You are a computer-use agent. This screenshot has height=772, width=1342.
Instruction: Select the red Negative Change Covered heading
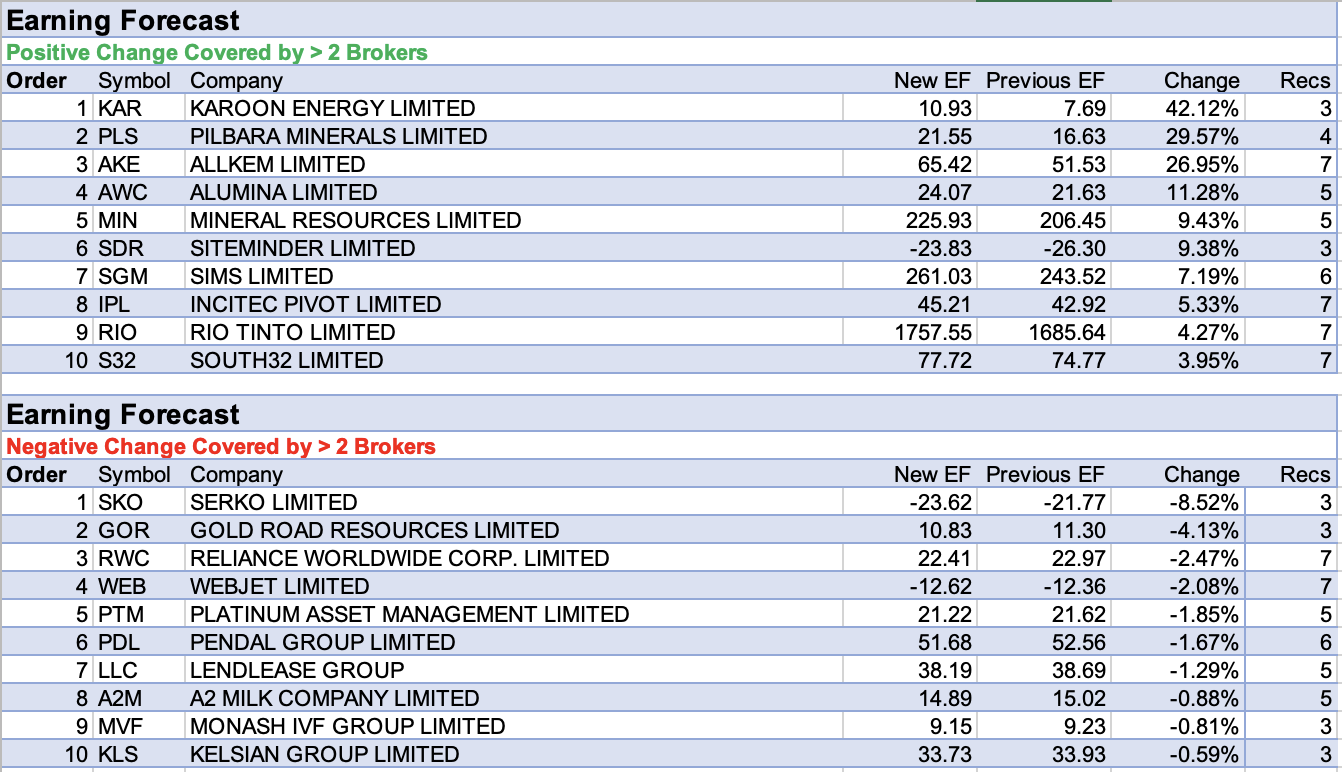(x=221, y=446)
